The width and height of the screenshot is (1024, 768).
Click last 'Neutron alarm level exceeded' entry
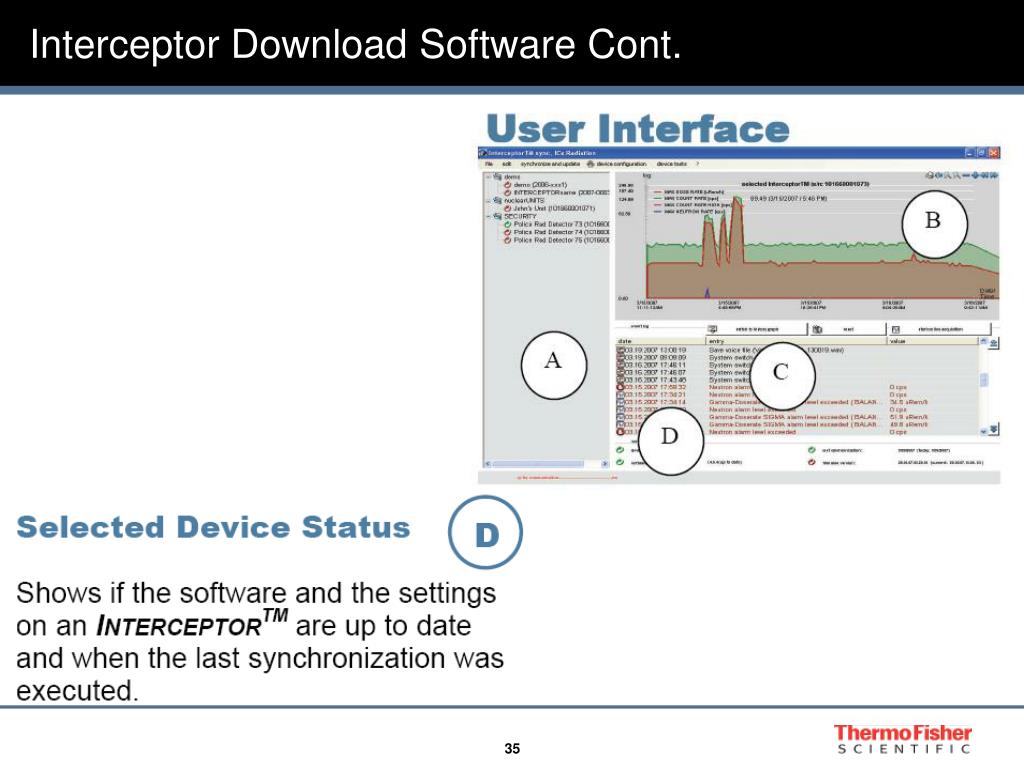(752, 432)
